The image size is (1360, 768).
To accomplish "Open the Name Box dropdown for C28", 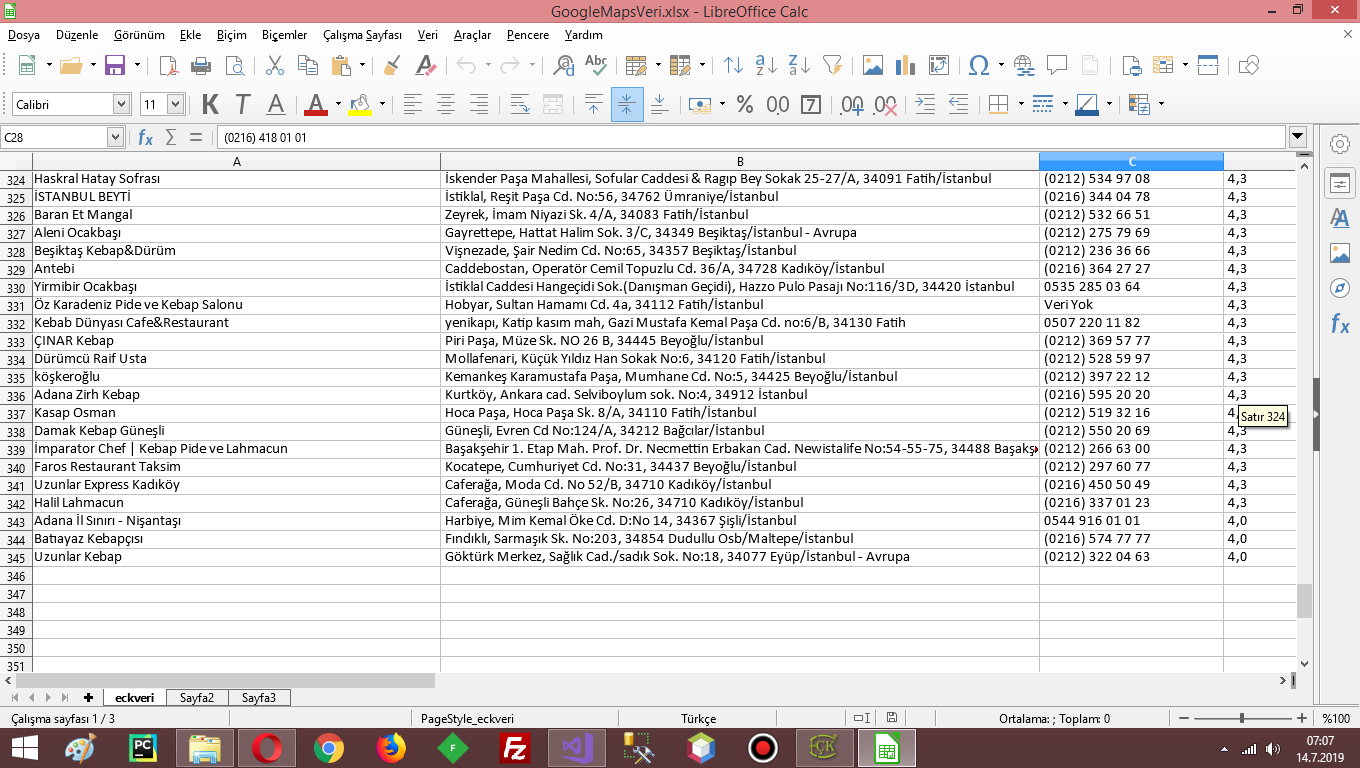I will pos(115,137).
